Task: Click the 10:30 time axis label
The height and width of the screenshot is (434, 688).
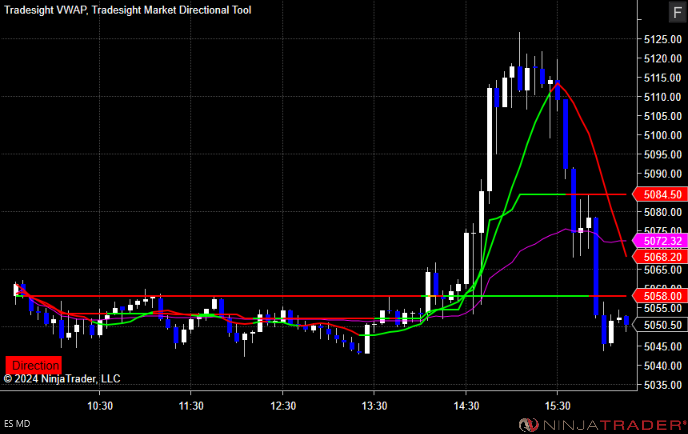Action: coord(100,406)
